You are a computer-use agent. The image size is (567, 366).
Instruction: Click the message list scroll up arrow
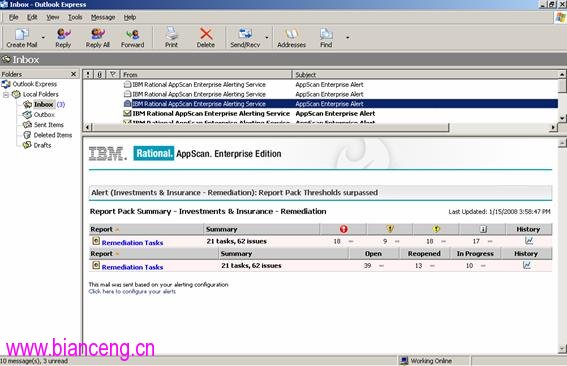pos(562,75)
